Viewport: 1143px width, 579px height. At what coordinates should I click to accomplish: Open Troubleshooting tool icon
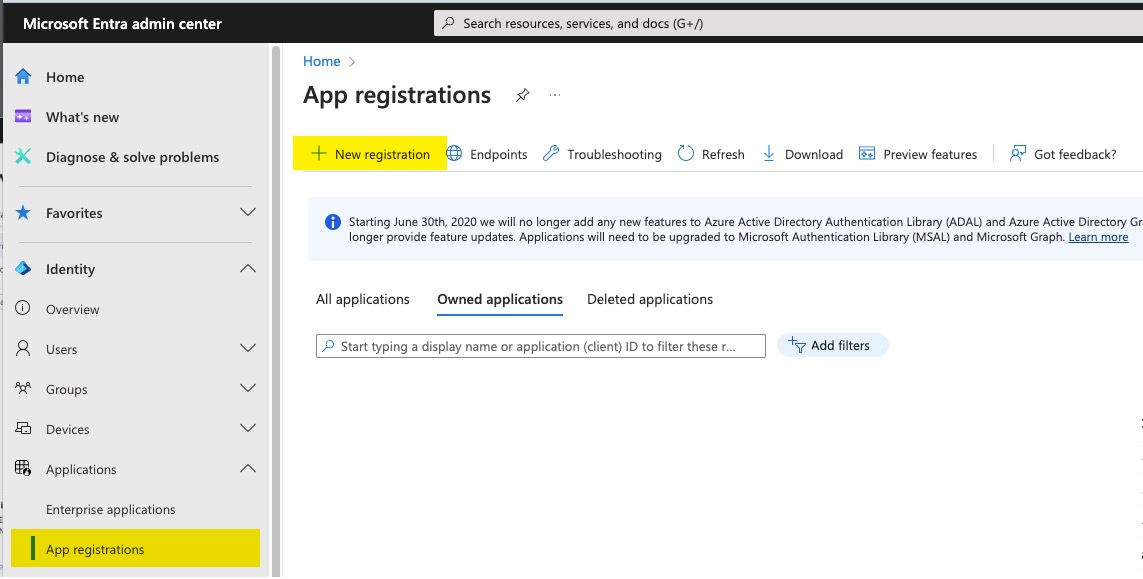click(x=551, y=154)
